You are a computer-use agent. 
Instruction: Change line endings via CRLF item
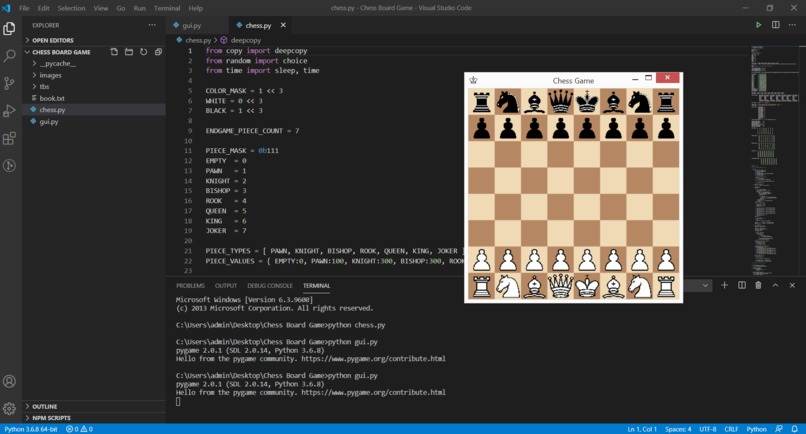731,429
